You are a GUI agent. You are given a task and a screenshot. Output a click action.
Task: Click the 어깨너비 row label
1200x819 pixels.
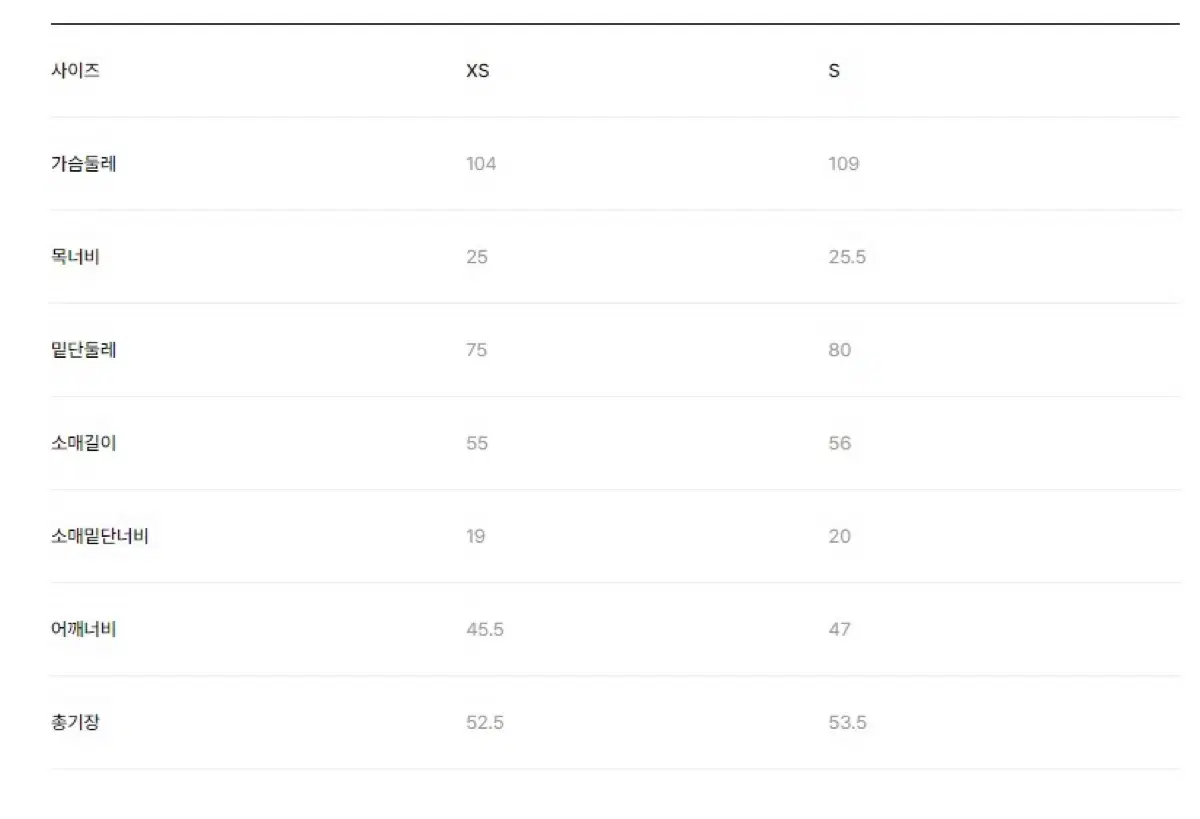(83, 629)
